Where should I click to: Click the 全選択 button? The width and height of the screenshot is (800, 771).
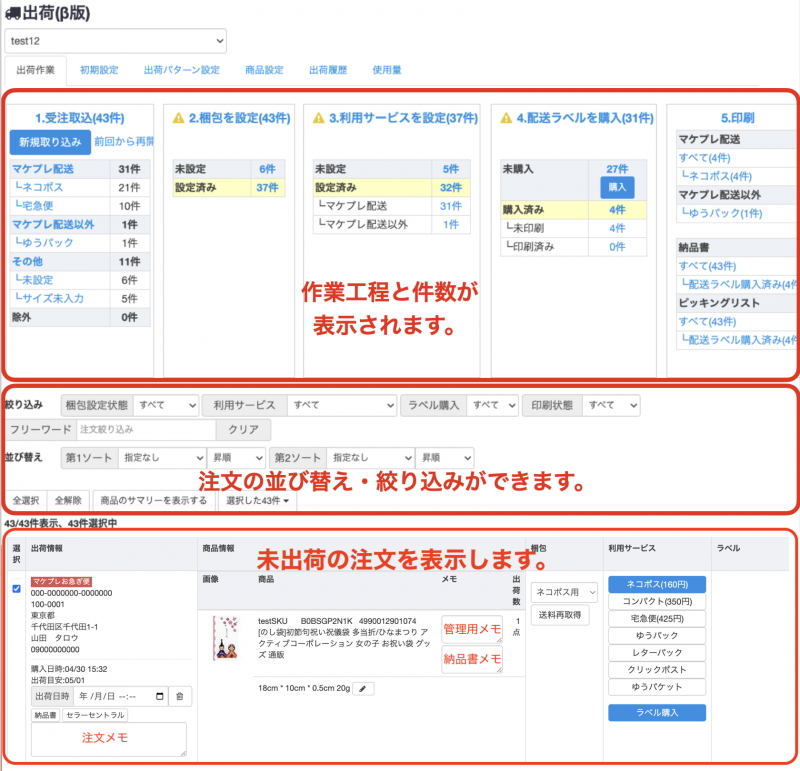pos(26,501)
